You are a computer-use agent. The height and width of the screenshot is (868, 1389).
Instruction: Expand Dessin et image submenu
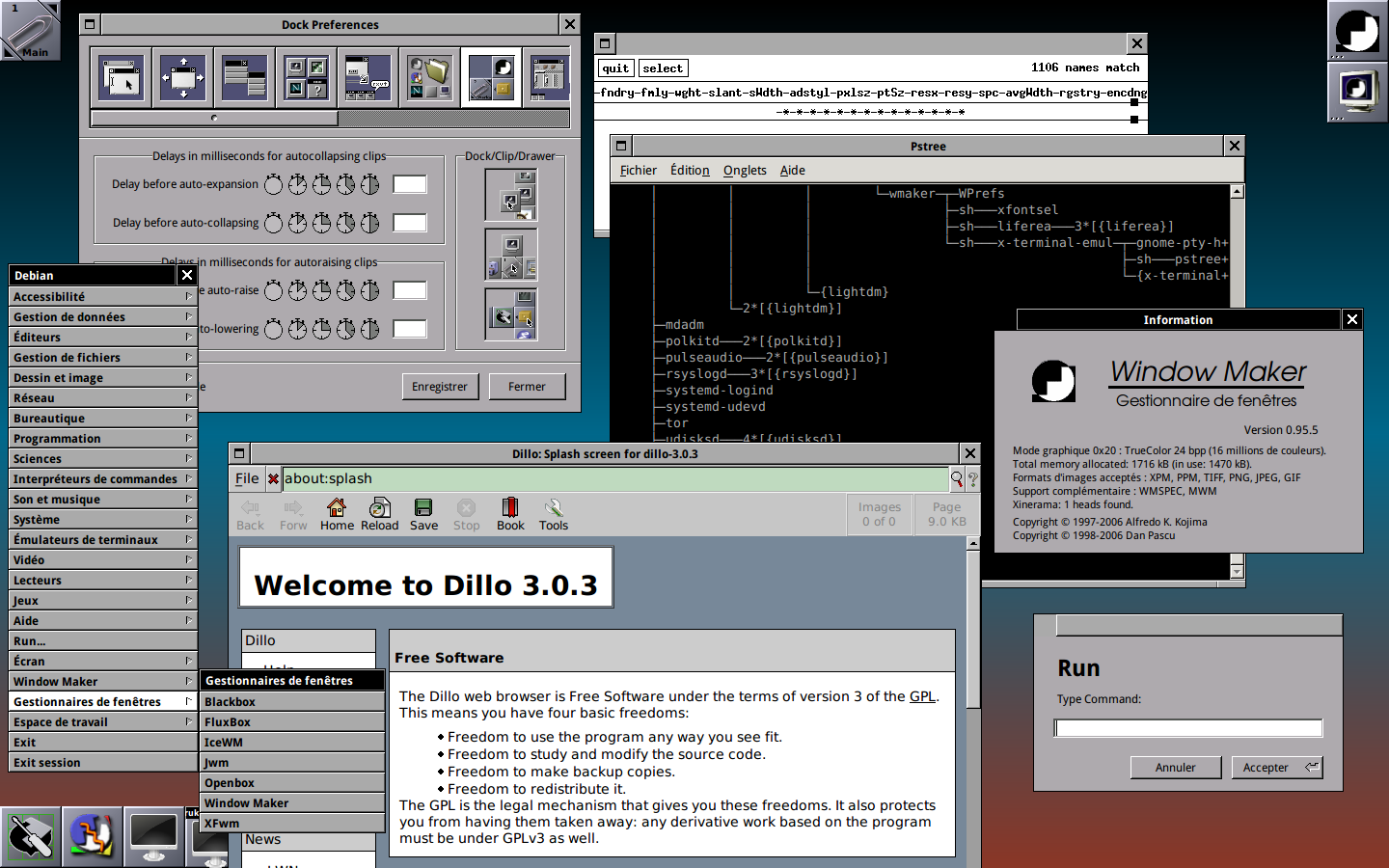click(x=103, y=377)
